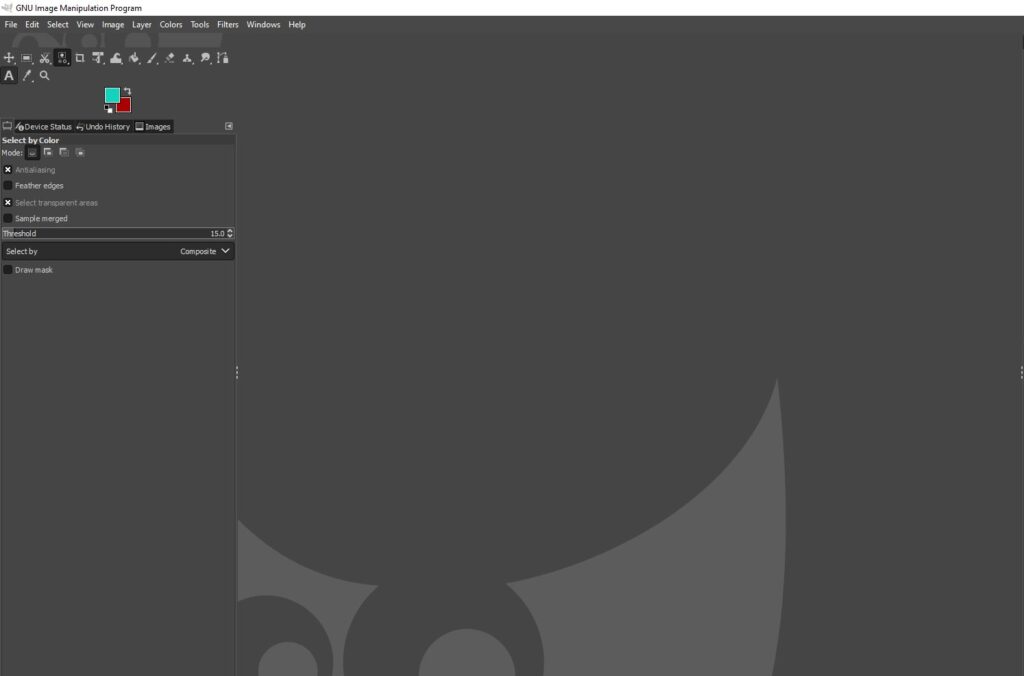Viewport: 1024px width, 676px height.
Task: Click the teal foreground color swatch
Action: coord(110,95)
